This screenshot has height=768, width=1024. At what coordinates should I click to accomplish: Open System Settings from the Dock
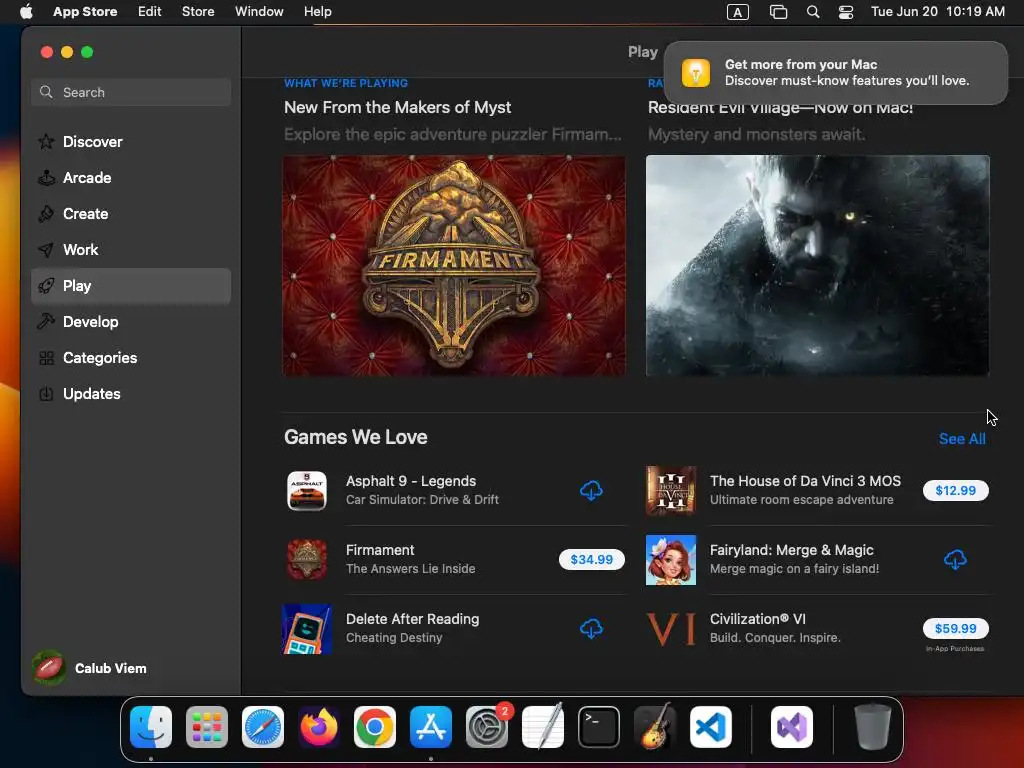487,727
